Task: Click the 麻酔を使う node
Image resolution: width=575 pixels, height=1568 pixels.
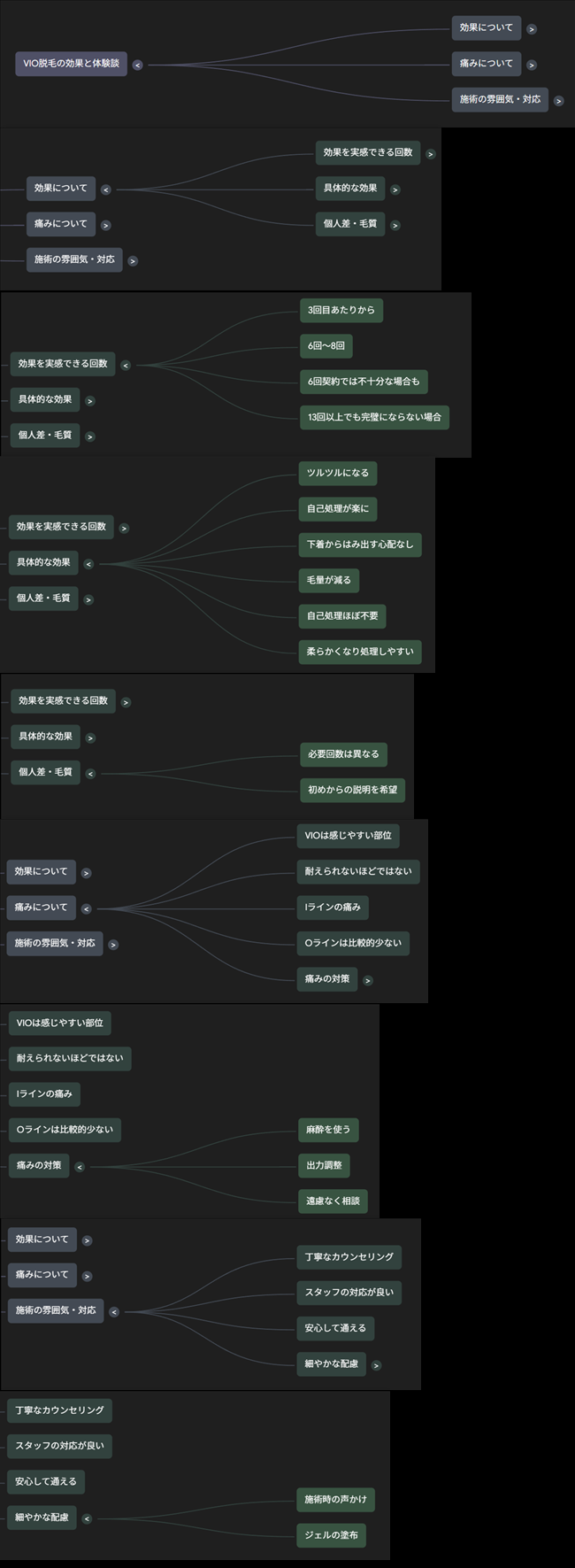Action: tap(327, 1130)
